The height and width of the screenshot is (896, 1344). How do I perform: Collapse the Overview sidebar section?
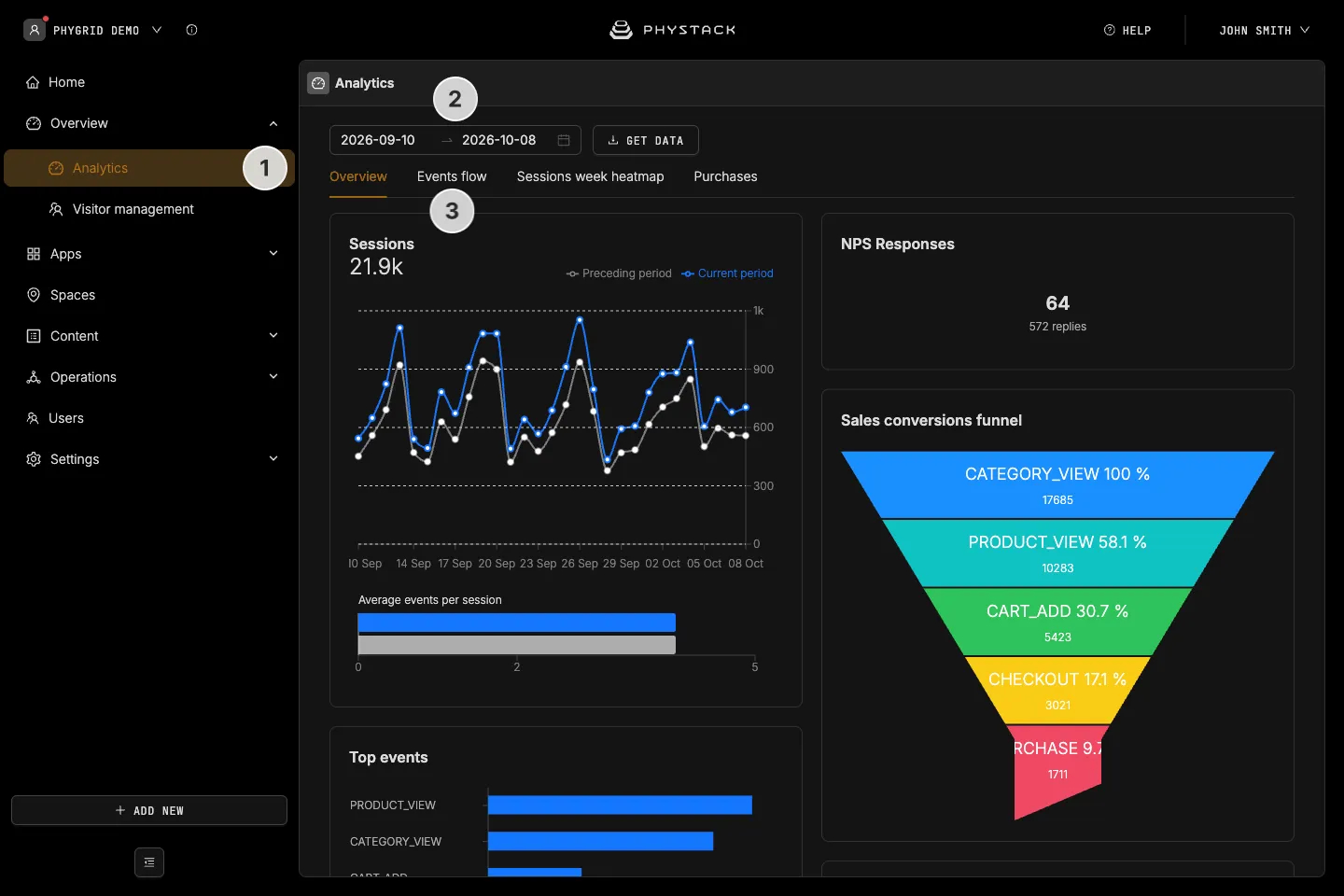point(273,123)
